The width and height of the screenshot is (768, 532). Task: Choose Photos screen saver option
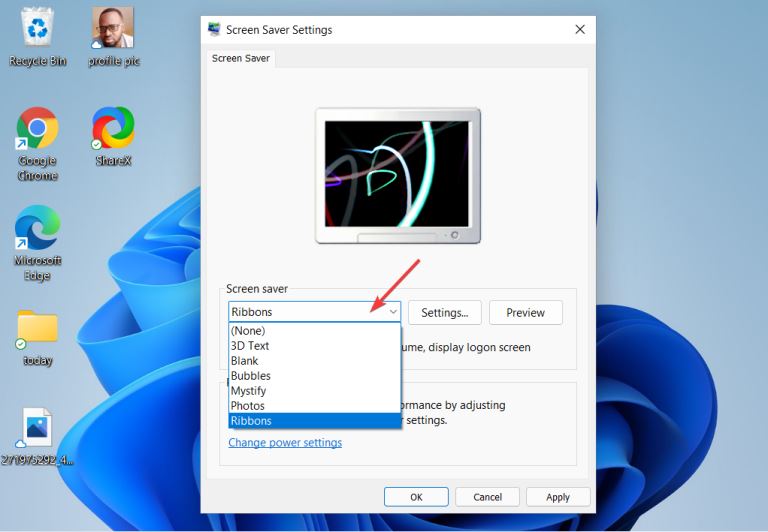pos(314,406)
